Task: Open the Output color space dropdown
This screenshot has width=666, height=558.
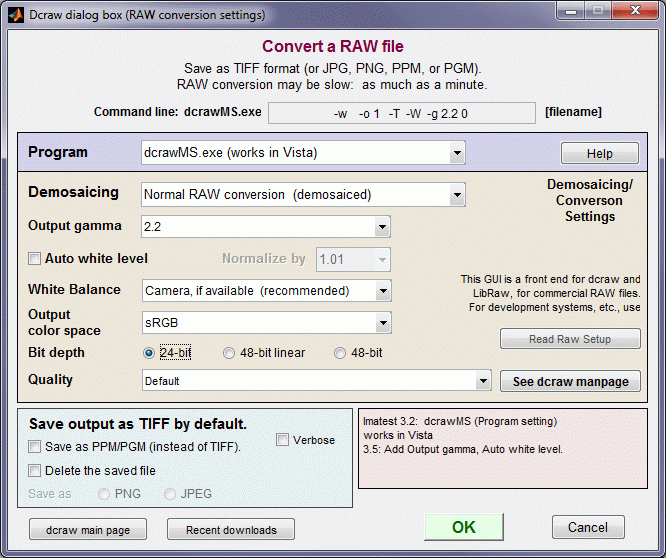Action: point(266,322)
